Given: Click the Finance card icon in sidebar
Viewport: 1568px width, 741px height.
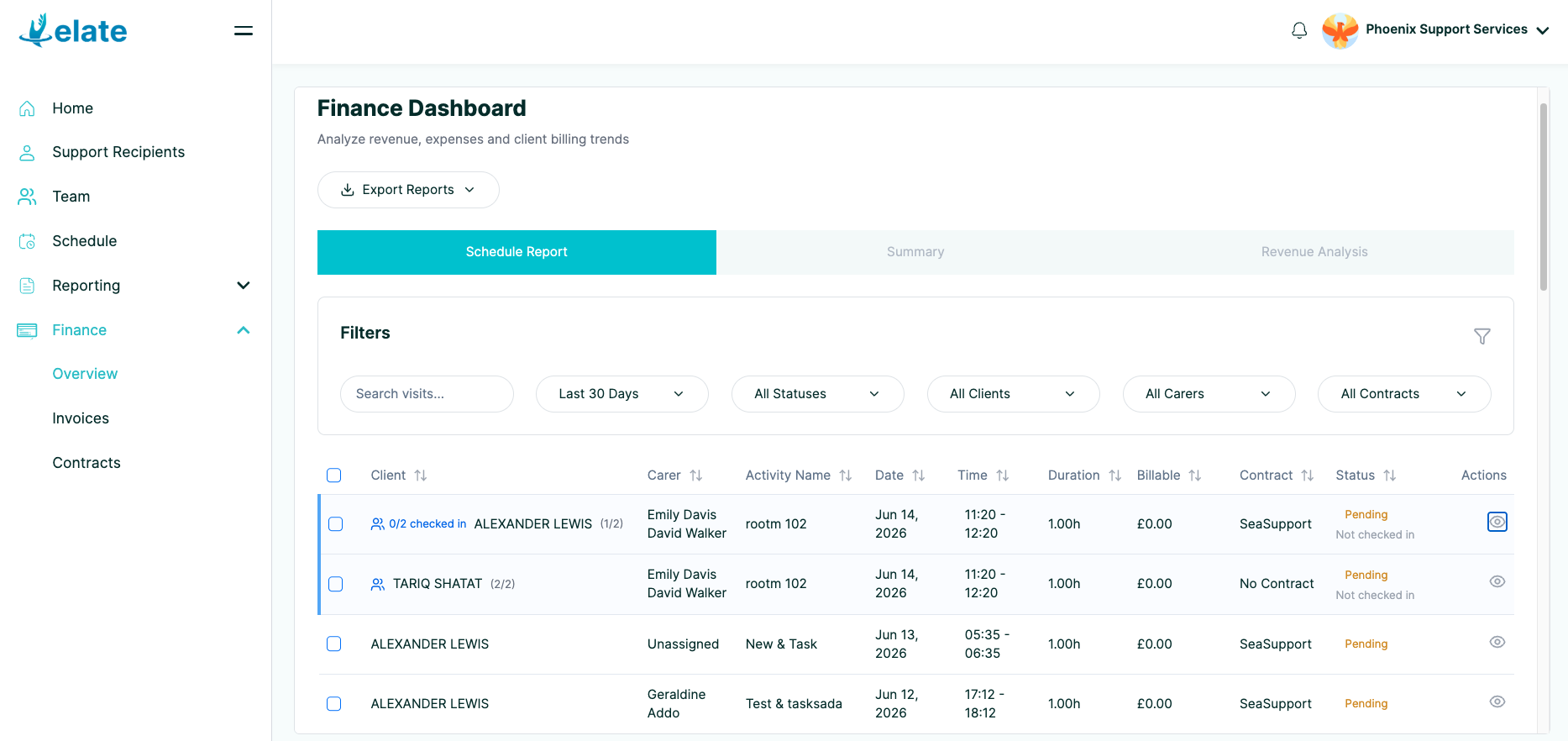Looking at the screenshot, I should tap(27, 330).
